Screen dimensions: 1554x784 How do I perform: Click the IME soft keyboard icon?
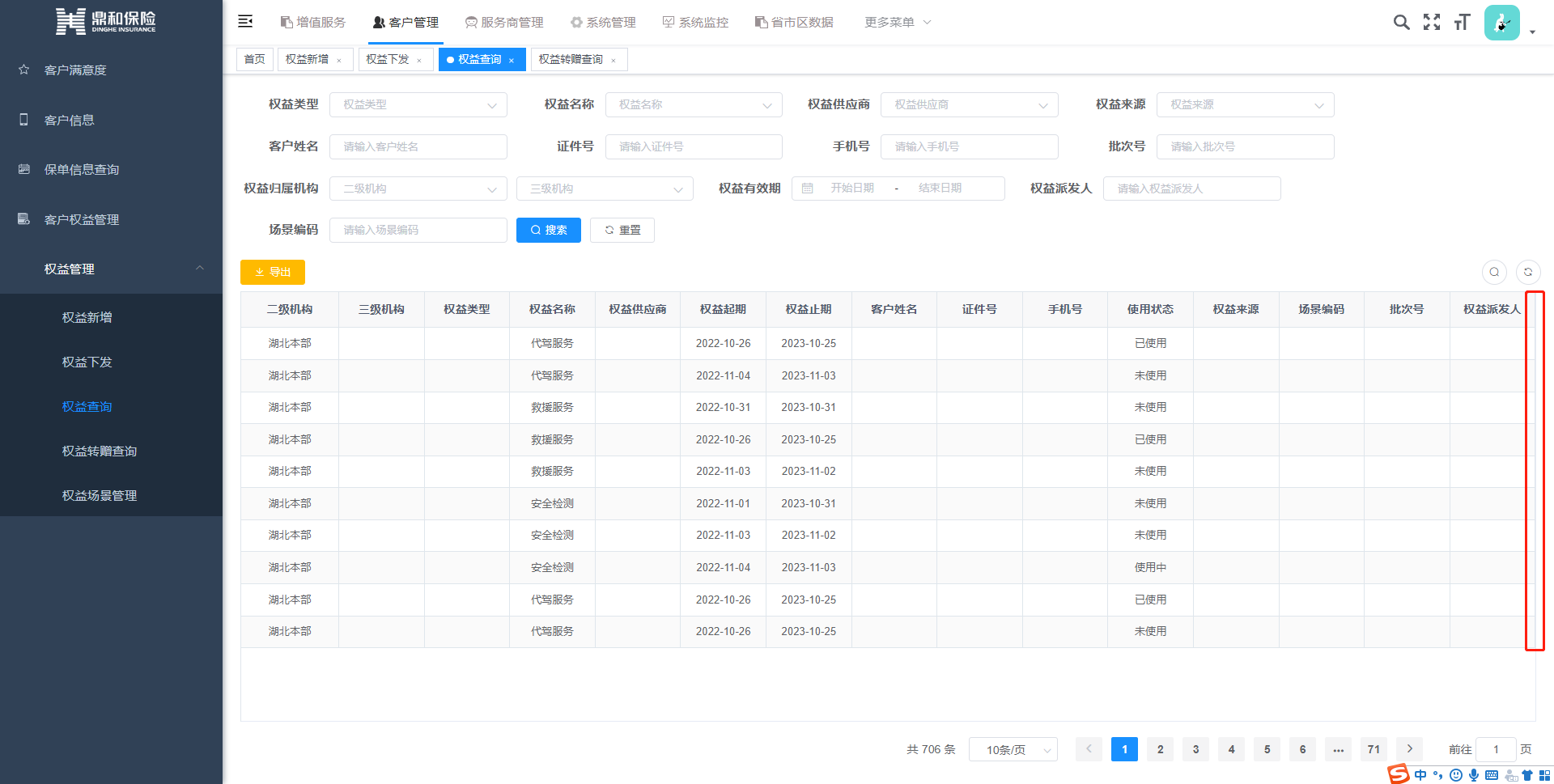[x=1492, y=775]
